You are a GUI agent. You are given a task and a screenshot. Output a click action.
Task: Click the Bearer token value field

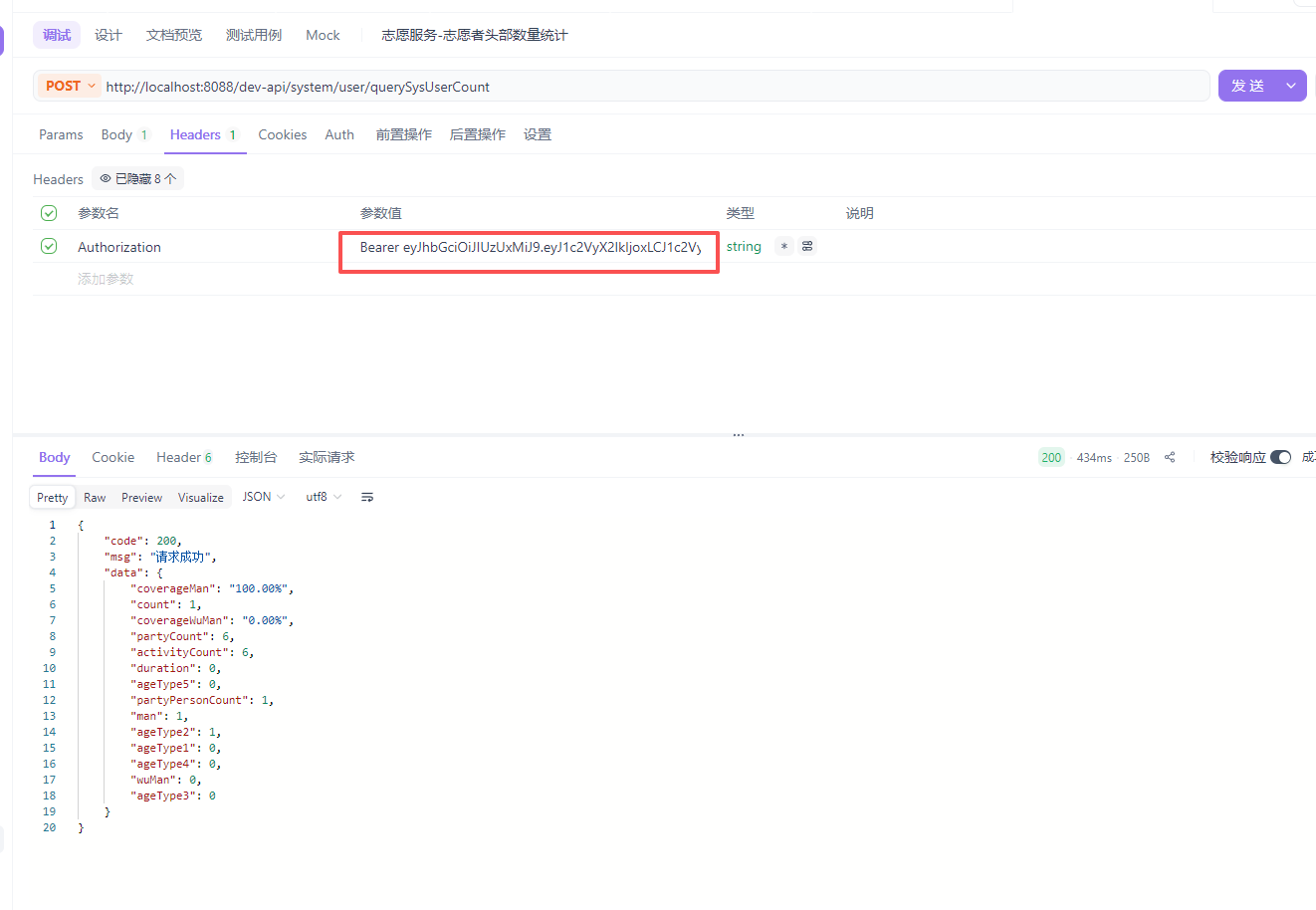pos(530,247)
